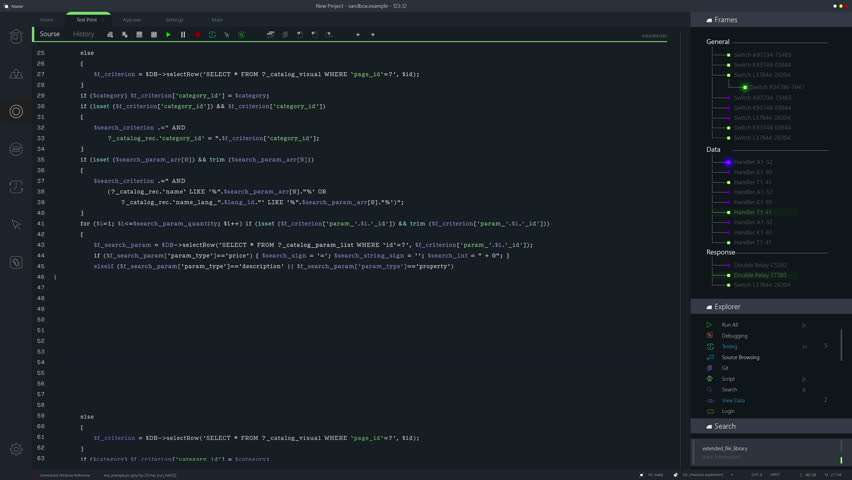Open the active circle icon in sidebar
This screenshot has width=852, height=480.
16,111
